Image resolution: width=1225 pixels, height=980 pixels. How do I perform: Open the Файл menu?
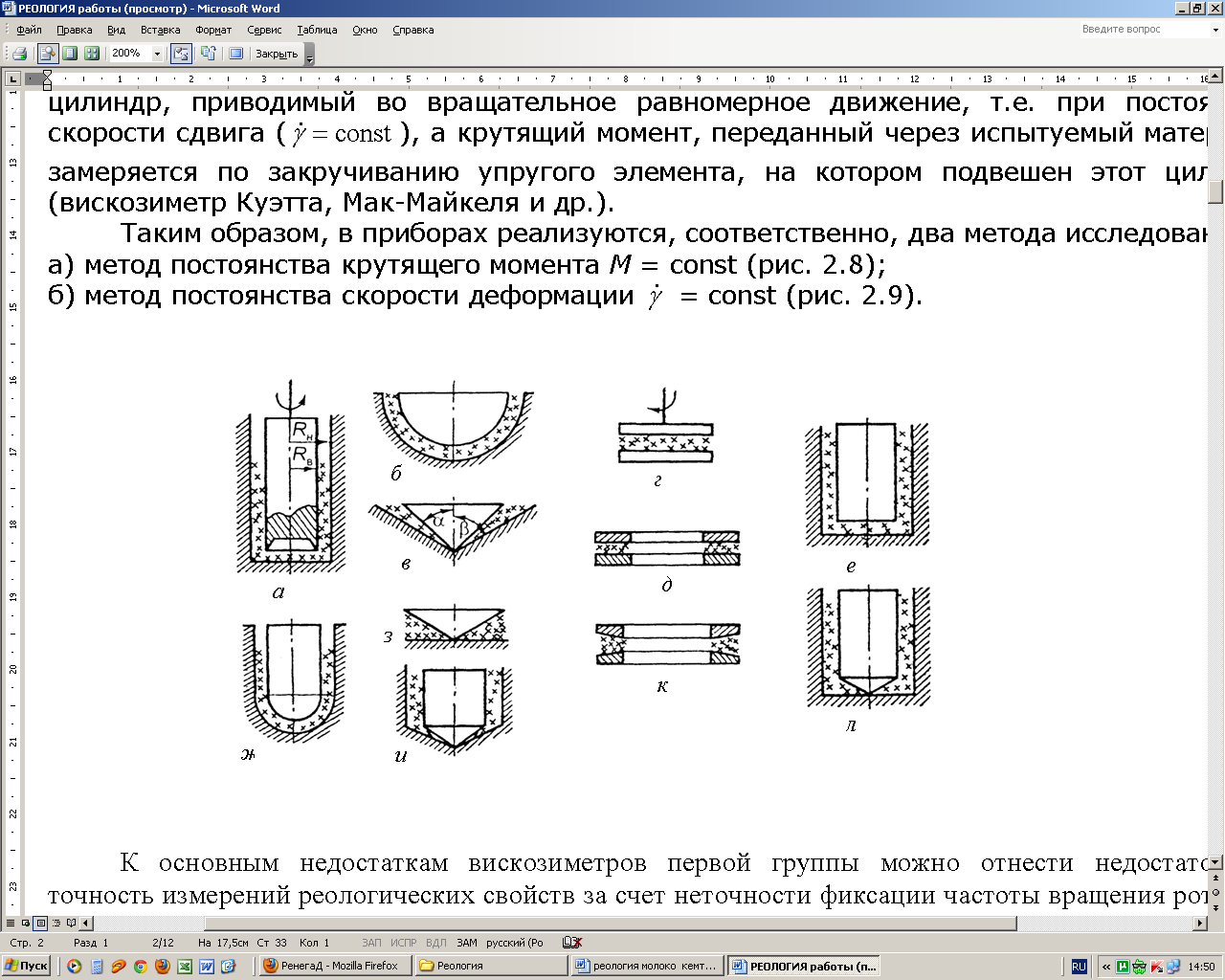point(29,30)
